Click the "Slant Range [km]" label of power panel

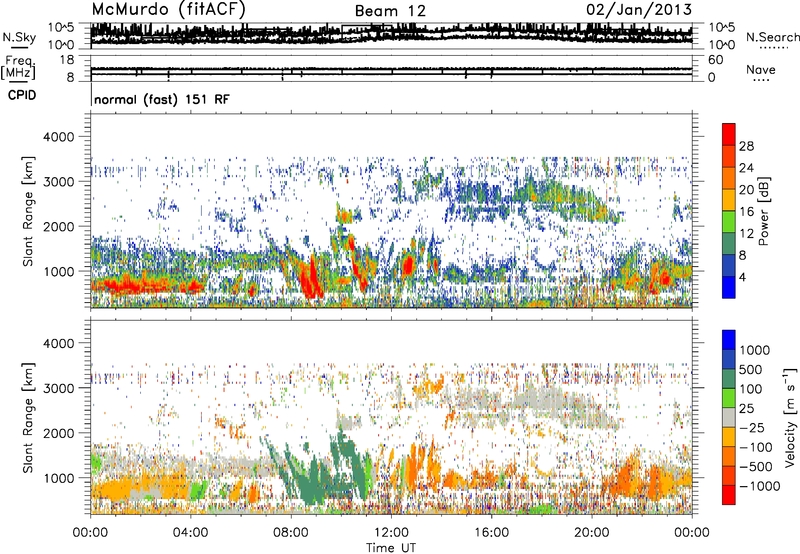point(28,211)
